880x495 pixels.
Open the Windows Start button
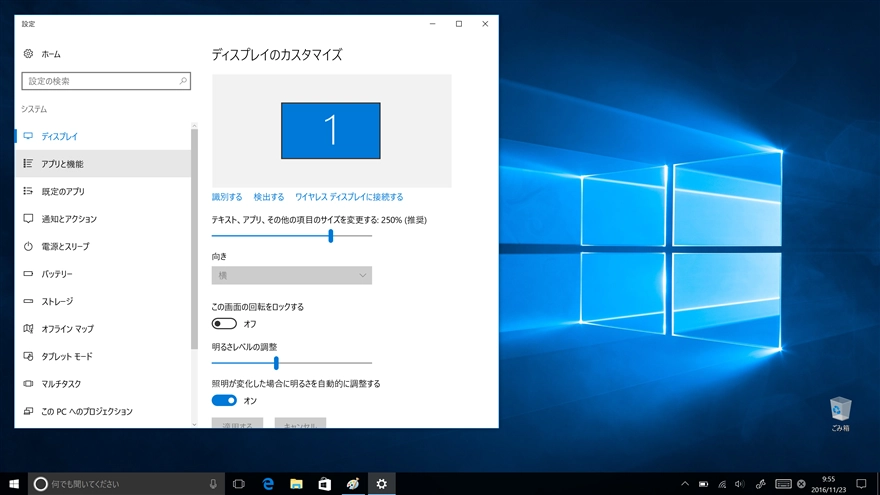[14, 484]
